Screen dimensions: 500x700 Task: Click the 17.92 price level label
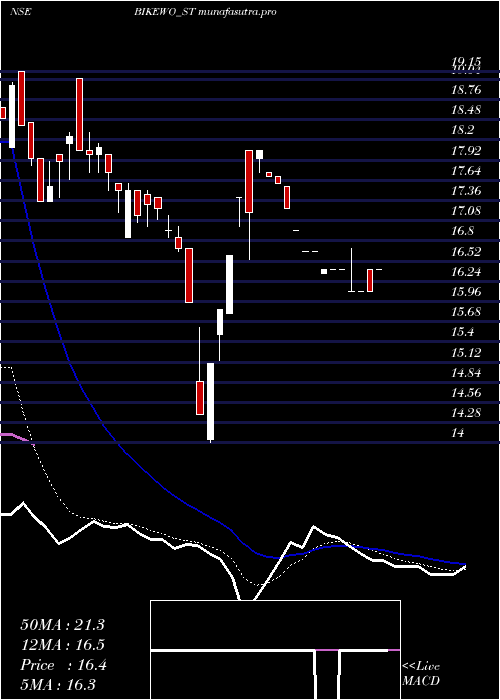point(466,150)
